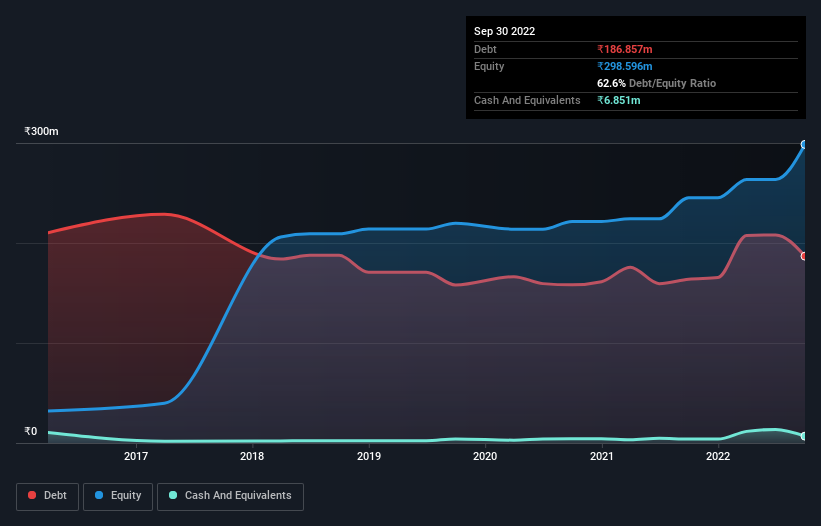Click the ₹0 y-axis label
The height and width of the screenshot is (526, 821).
(31, 431)
